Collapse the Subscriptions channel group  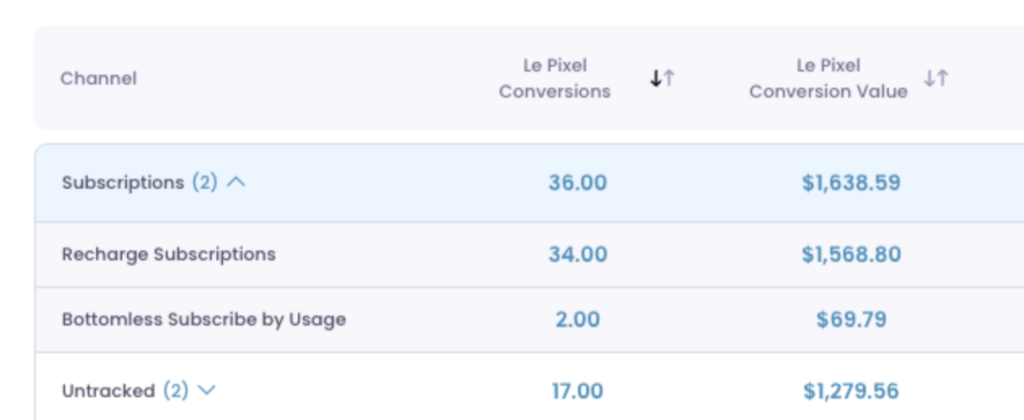pyautogui.click(x=236, y=183)
